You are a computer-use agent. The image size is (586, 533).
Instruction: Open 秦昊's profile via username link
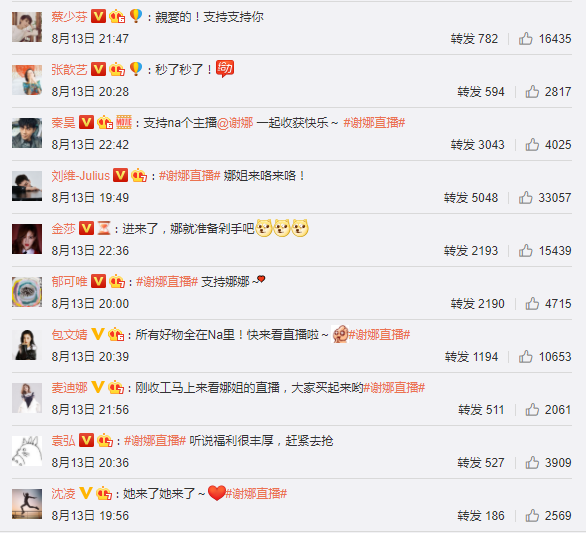click(63, 123)
